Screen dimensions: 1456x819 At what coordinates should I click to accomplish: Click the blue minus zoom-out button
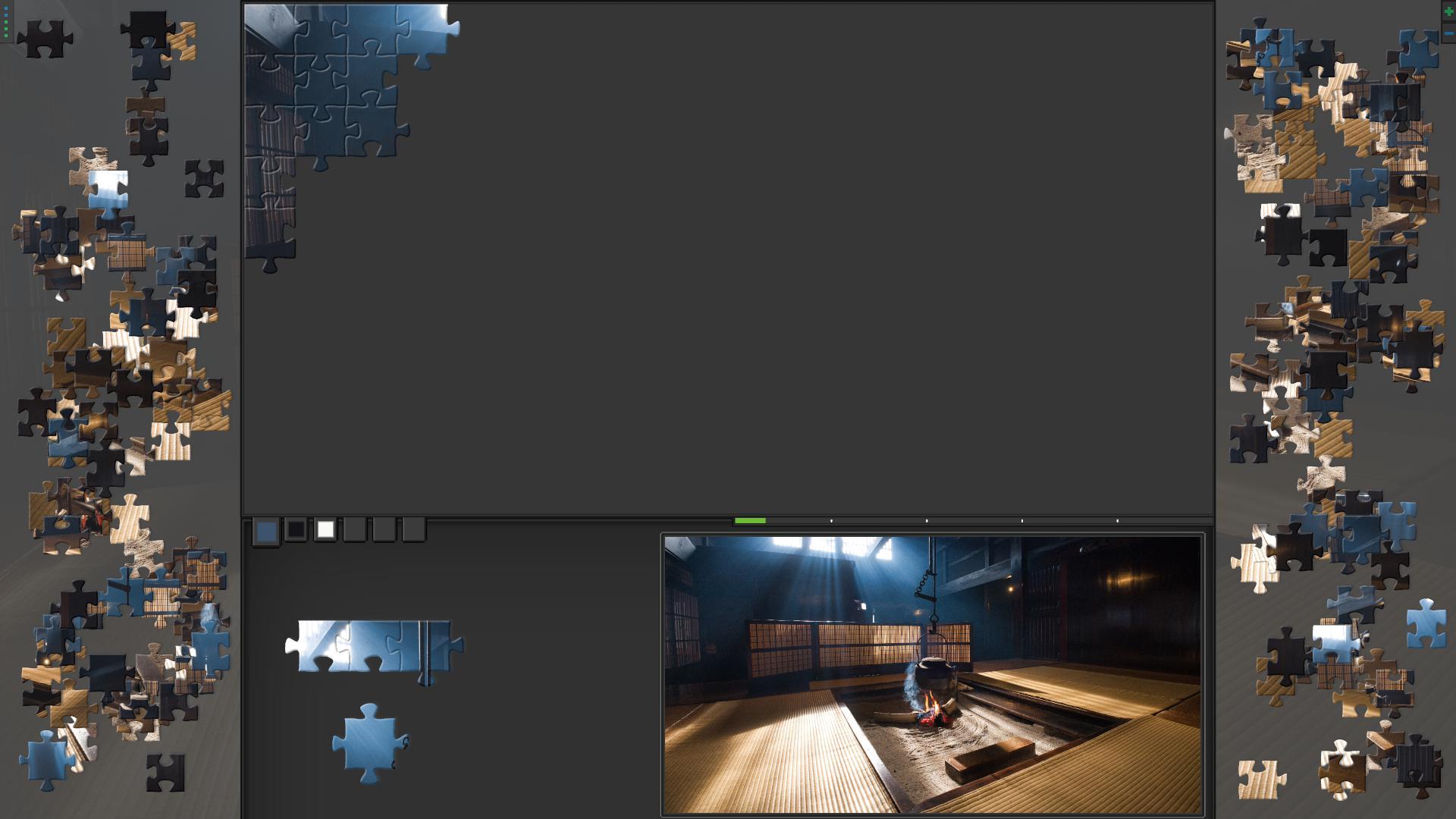coord(1448,35)
